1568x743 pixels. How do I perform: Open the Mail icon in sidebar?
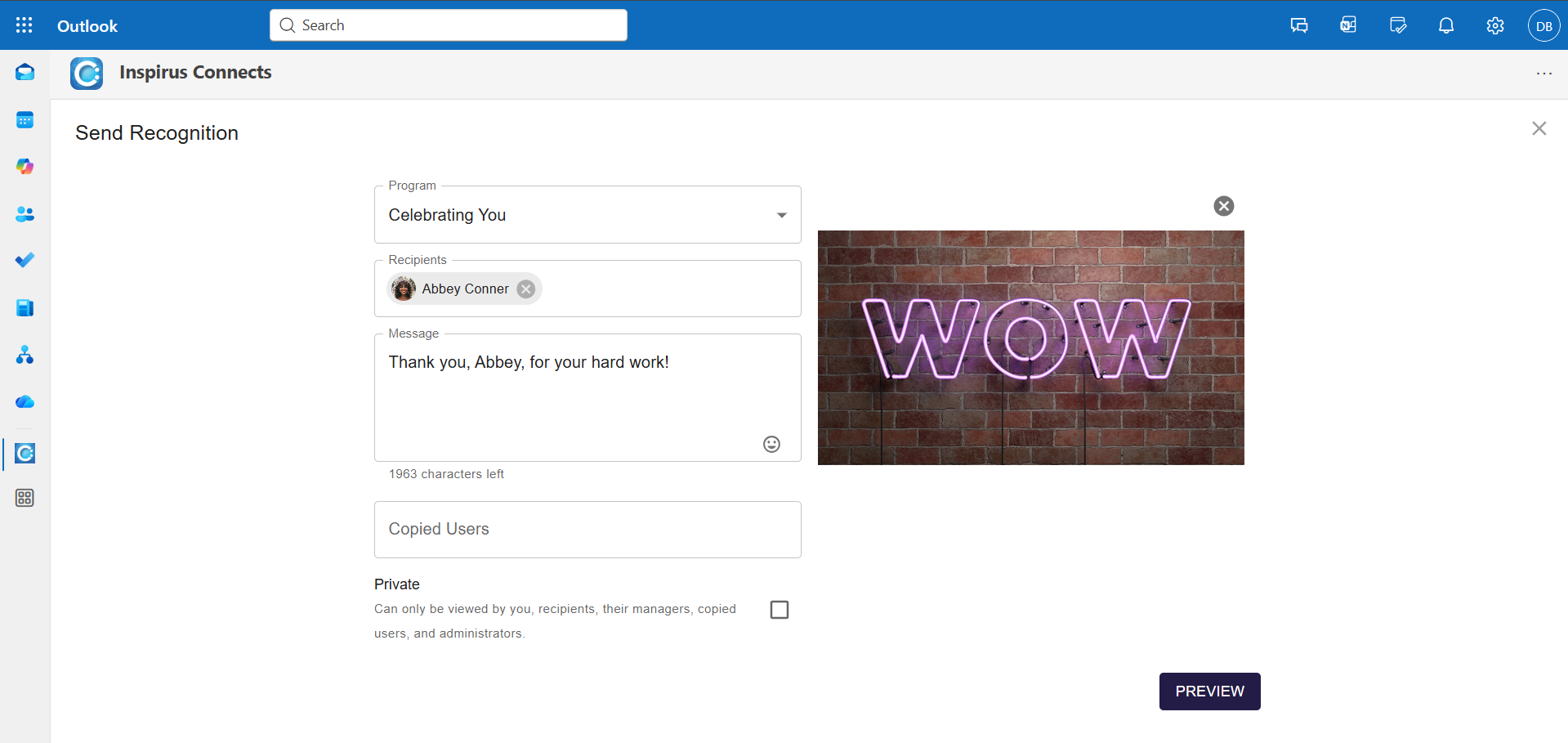click(x=25, y=73)
